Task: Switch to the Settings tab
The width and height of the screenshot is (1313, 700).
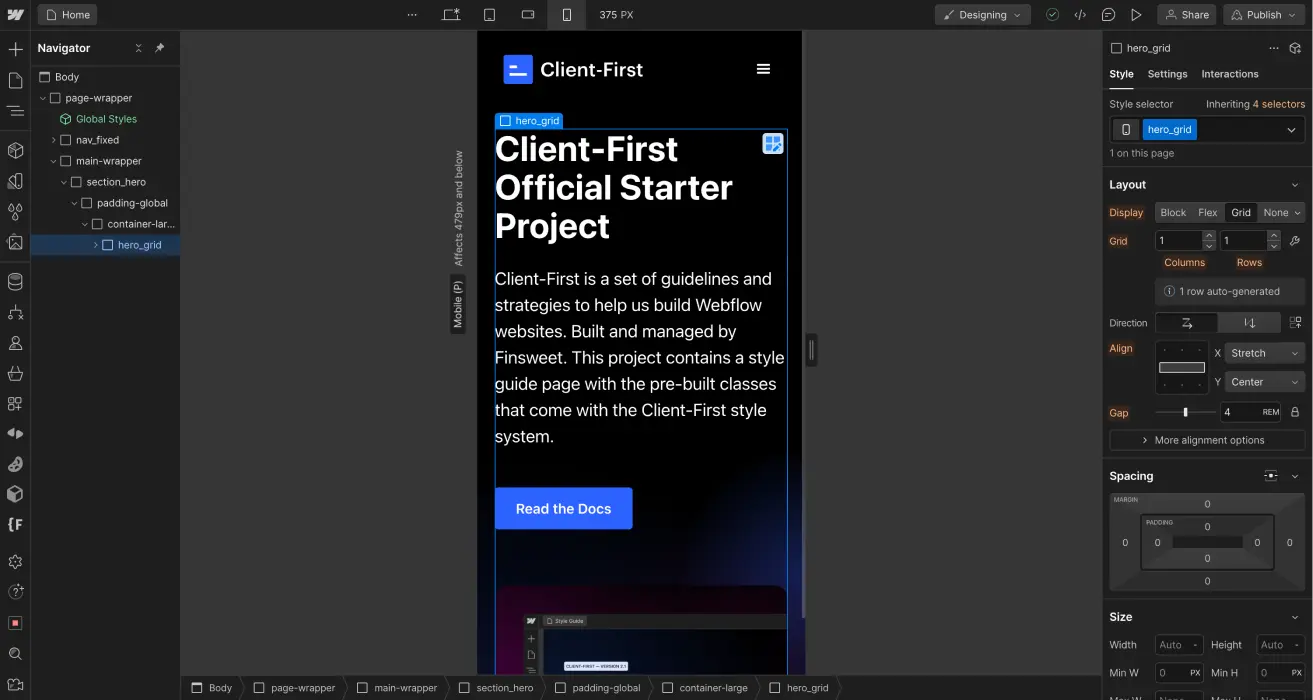Action: click(x=1167, y=74)
